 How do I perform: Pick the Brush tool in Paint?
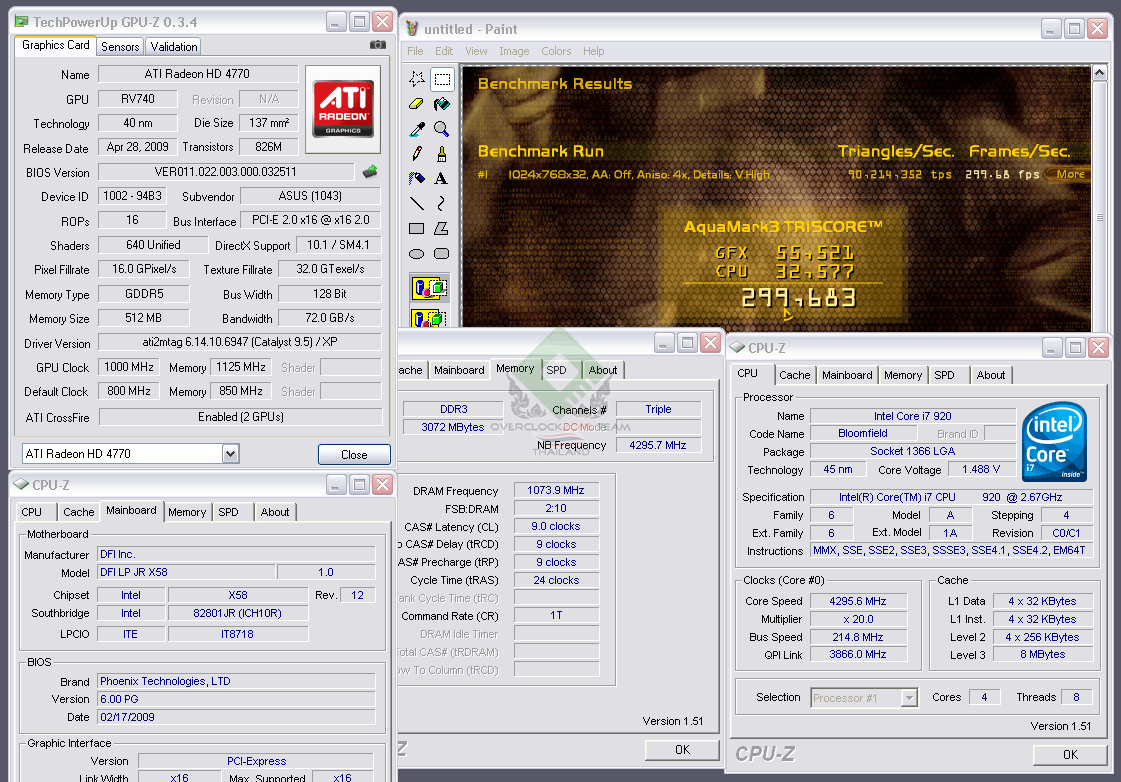442,154
